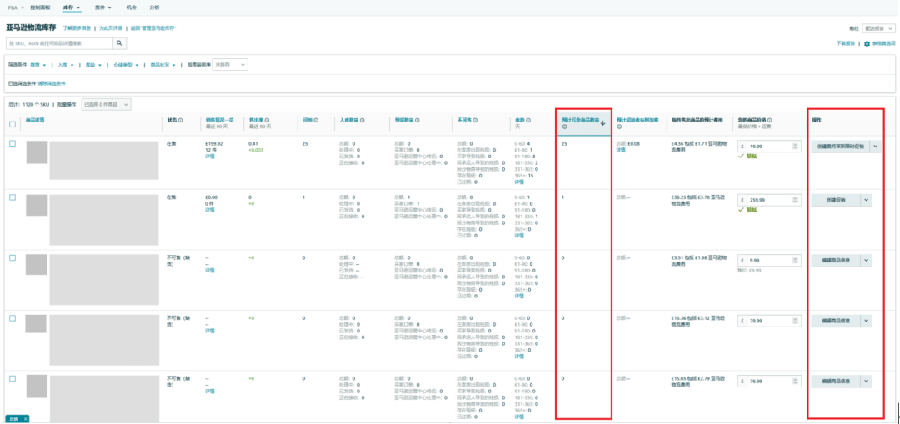The width and height of the screenshot is (900, 424).
Task: Sort by the 商品详情 column header
Action: pyautogui.click(x=35, y=119)
